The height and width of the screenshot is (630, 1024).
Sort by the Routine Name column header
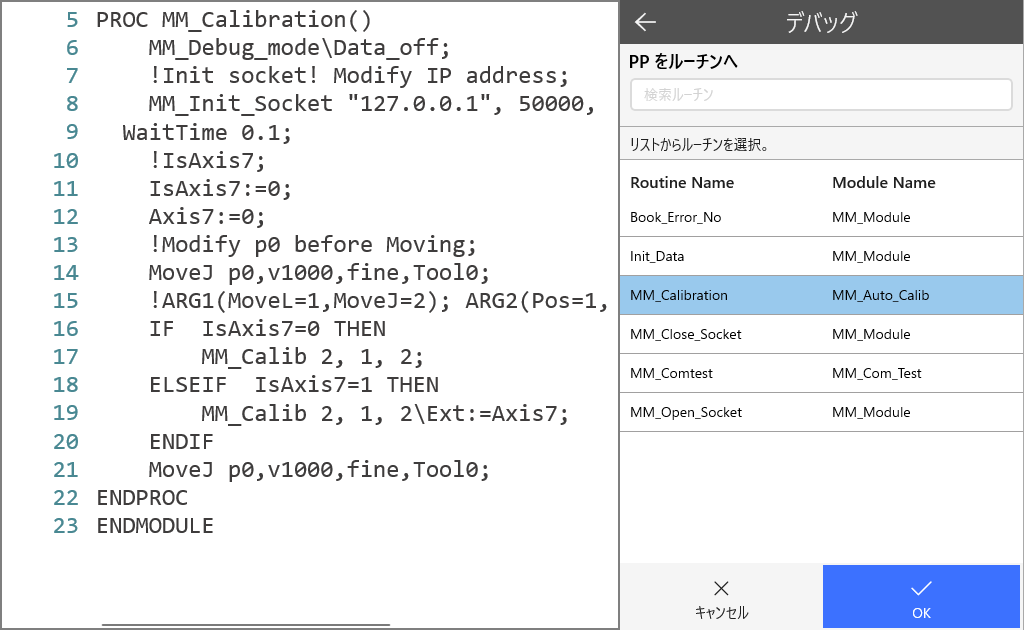click(682, 183)
